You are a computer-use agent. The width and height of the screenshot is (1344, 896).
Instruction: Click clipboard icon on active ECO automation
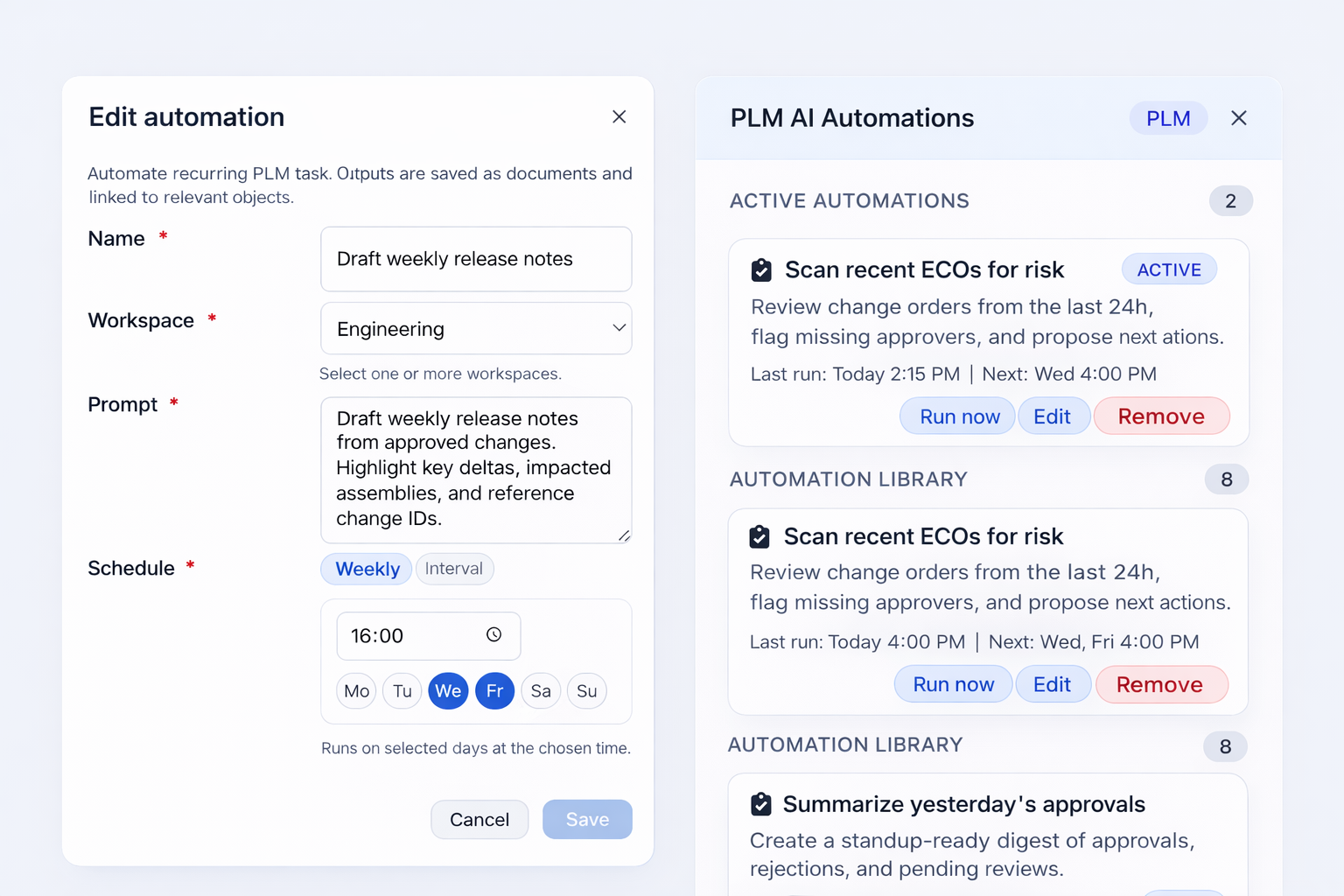(x=761, y=270)
